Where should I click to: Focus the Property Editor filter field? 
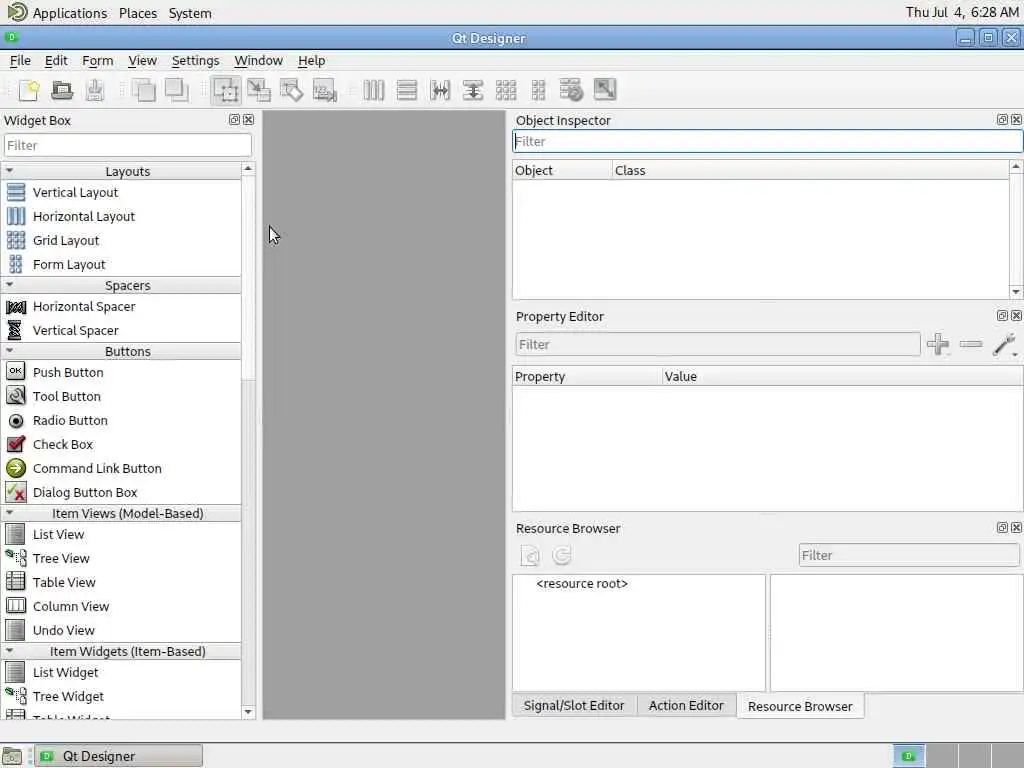pos(718,344)
